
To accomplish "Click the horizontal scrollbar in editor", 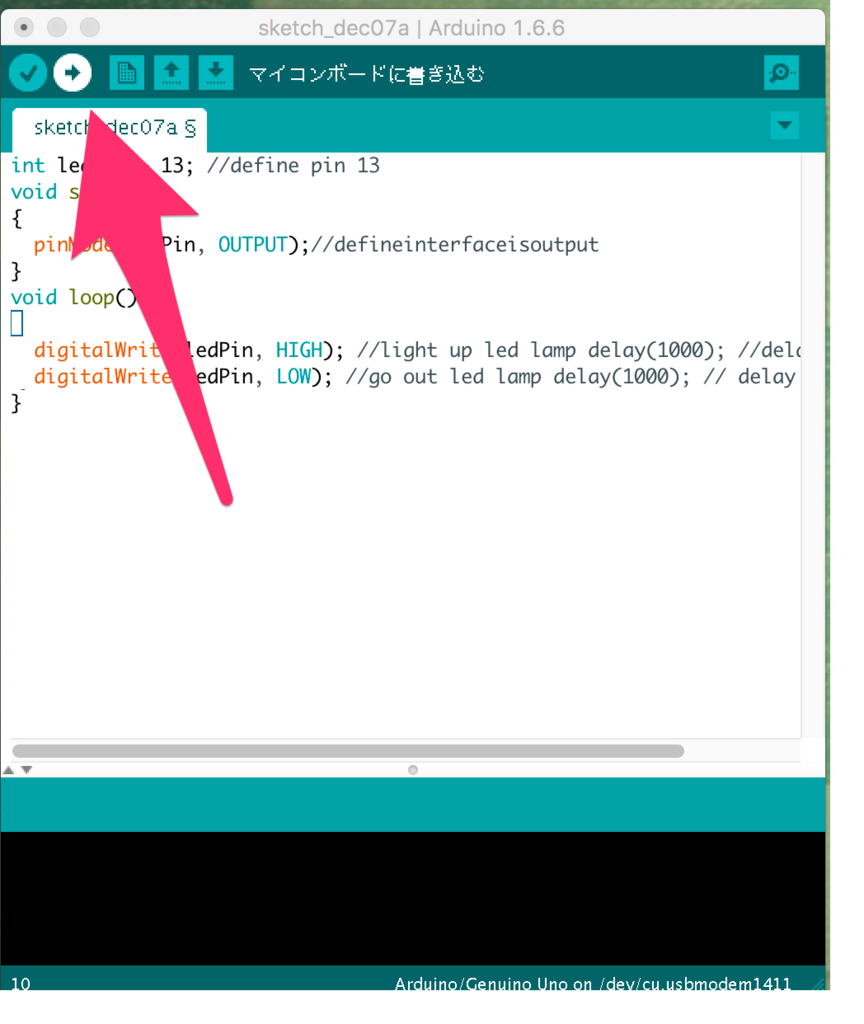I will [348, 751].
